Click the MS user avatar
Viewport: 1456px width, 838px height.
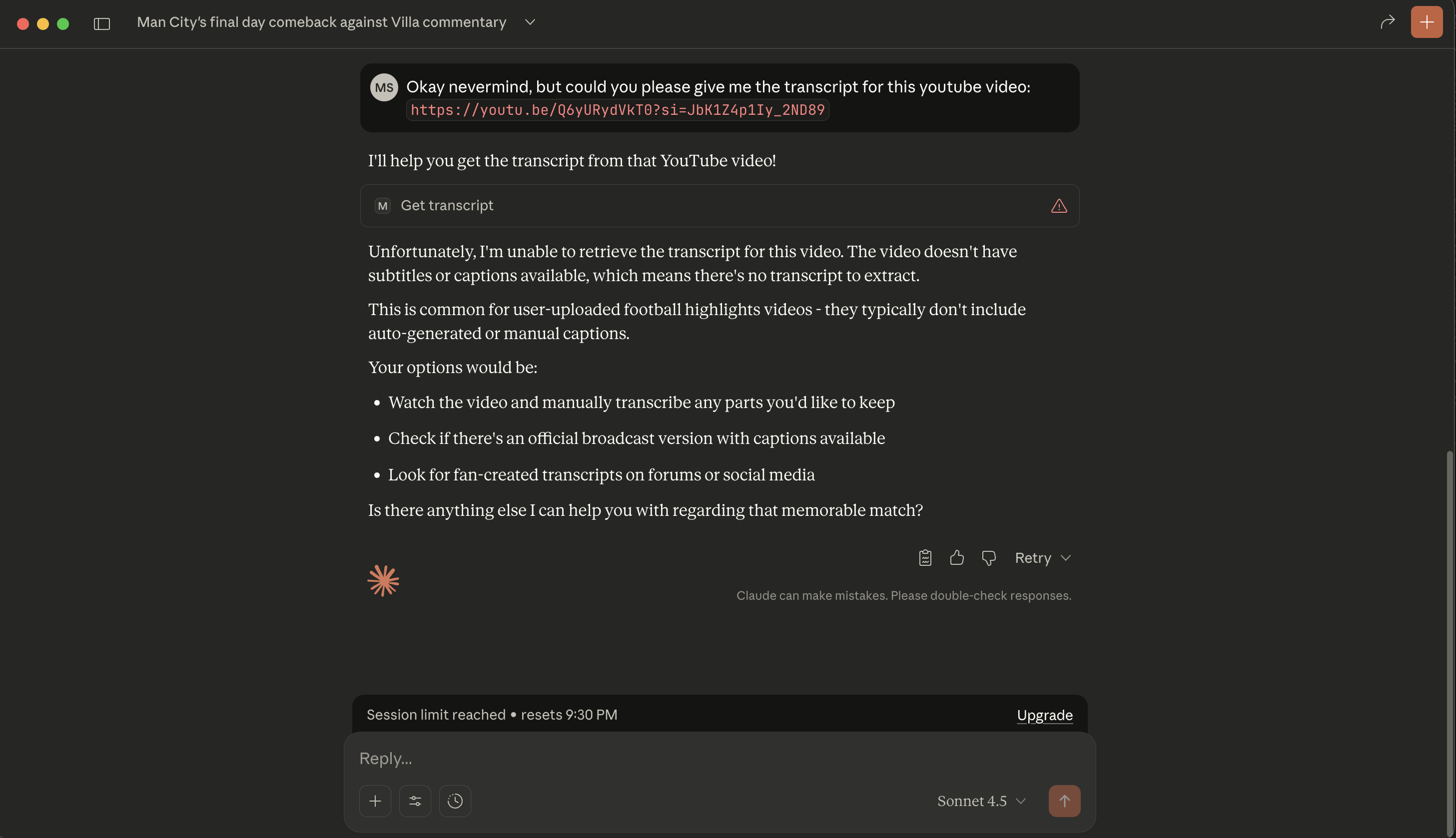click(x=384, y=87)
